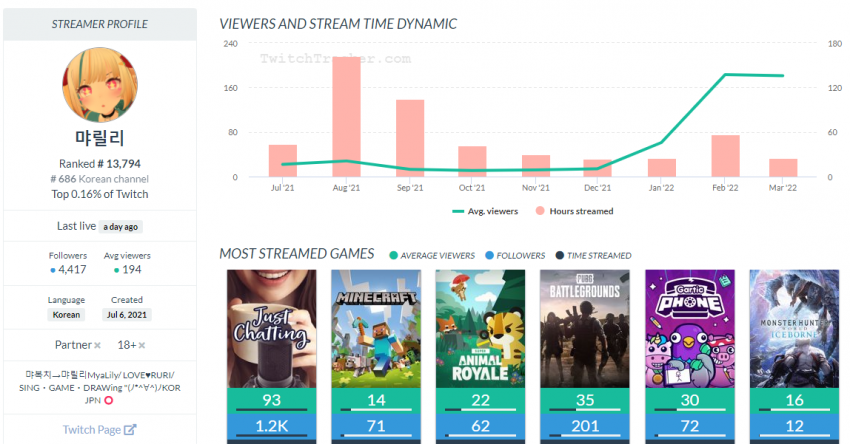Click the Jan '22 hours streamed bar
The height and width of the screenshot is (444, 850).
[662, 168]
